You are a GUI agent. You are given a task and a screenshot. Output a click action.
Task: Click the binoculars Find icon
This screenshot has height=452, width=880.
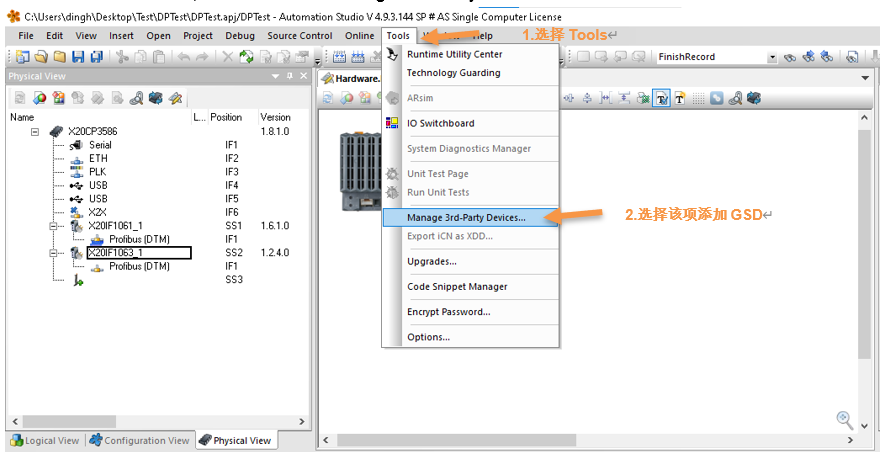pyautogui.click(x=790, y=57)
